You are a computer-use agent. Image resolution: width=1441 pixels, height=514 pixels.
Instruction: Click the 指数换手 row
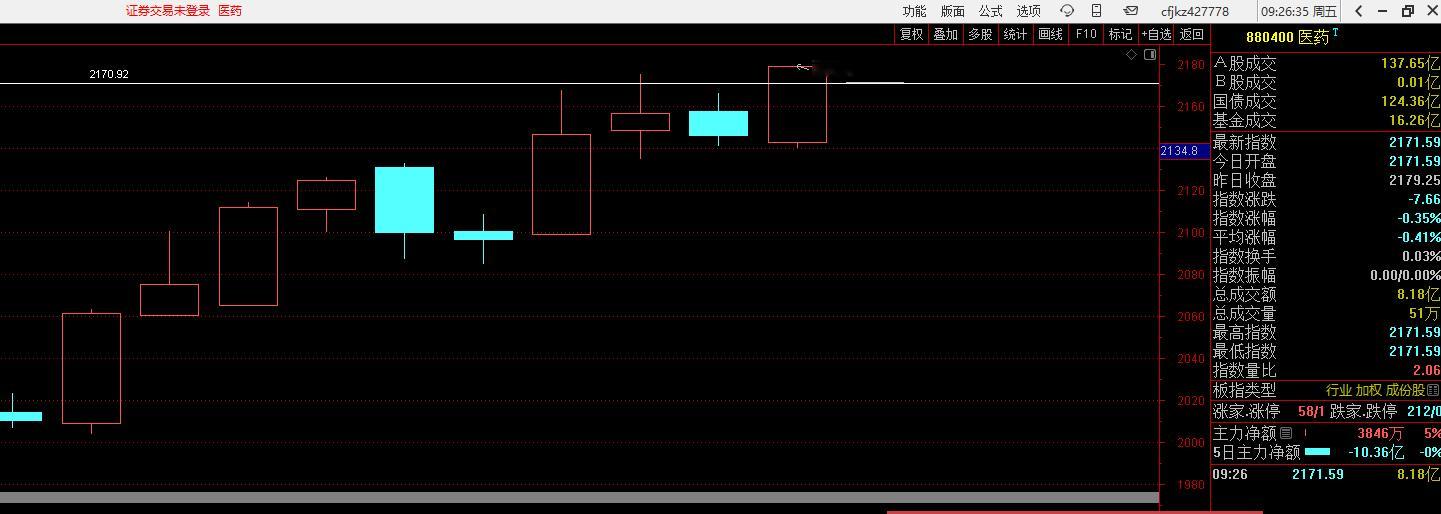coord(1326,256)
